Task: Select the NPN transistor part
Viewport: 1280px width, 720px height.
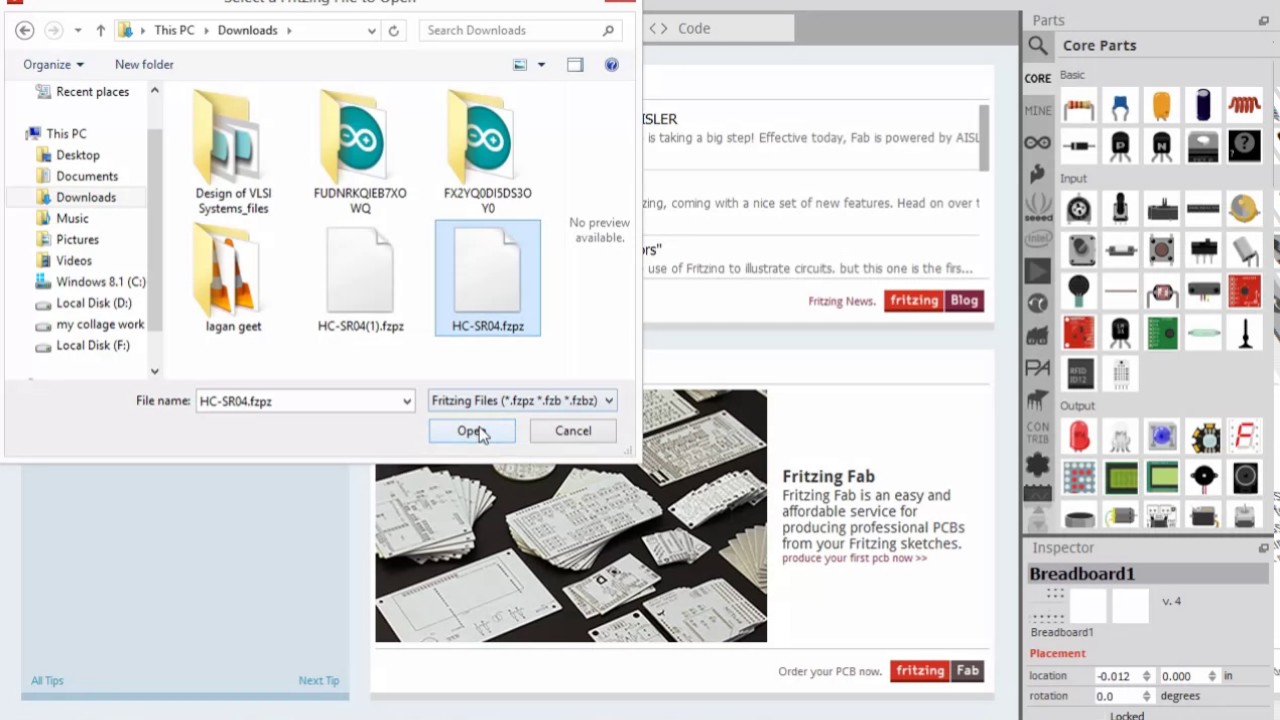Action: [x=1161, y=146]
